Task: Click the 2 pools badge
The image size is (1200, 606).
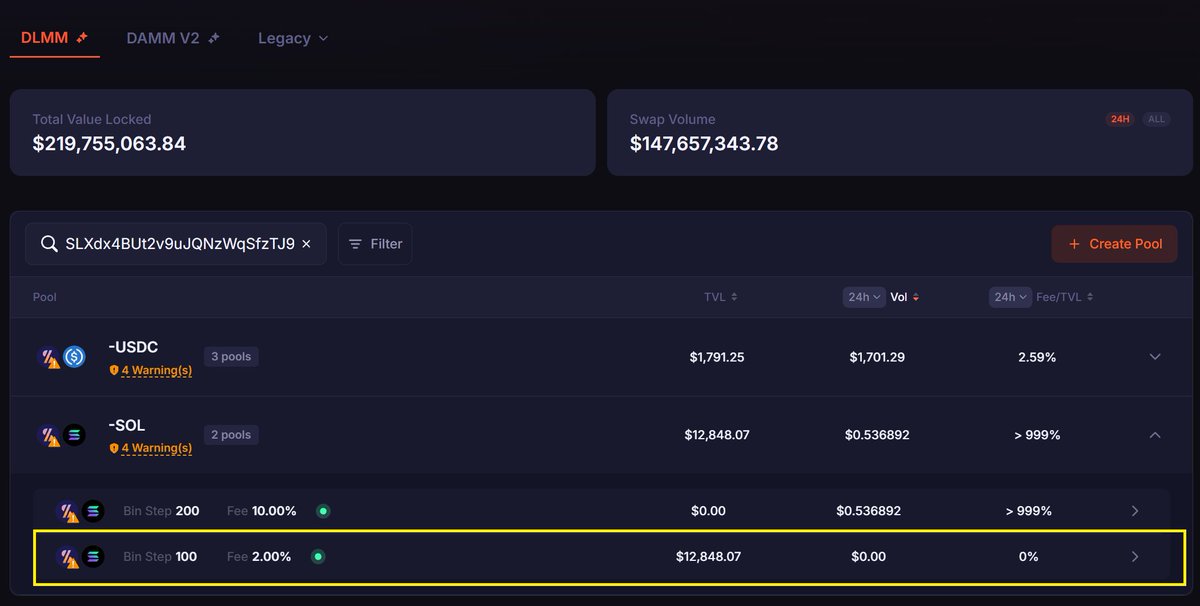Action: (x=231, y=435)
